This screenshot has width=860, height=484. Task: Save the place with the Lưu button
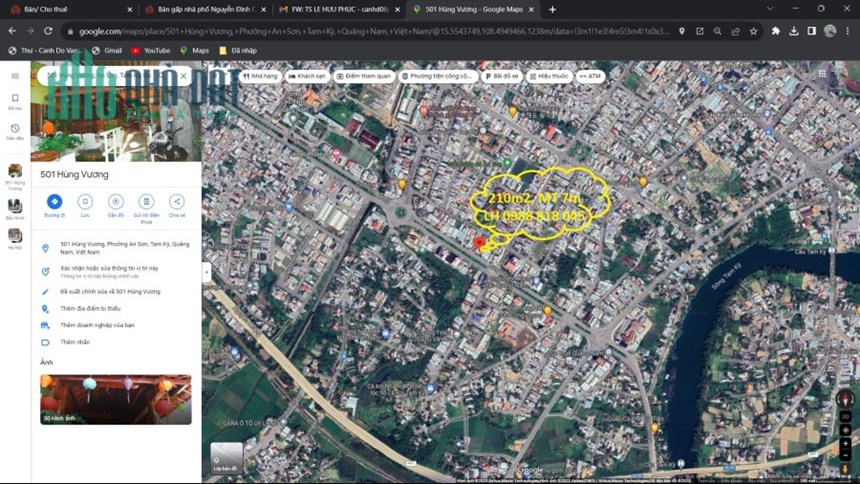pos(85,206)
